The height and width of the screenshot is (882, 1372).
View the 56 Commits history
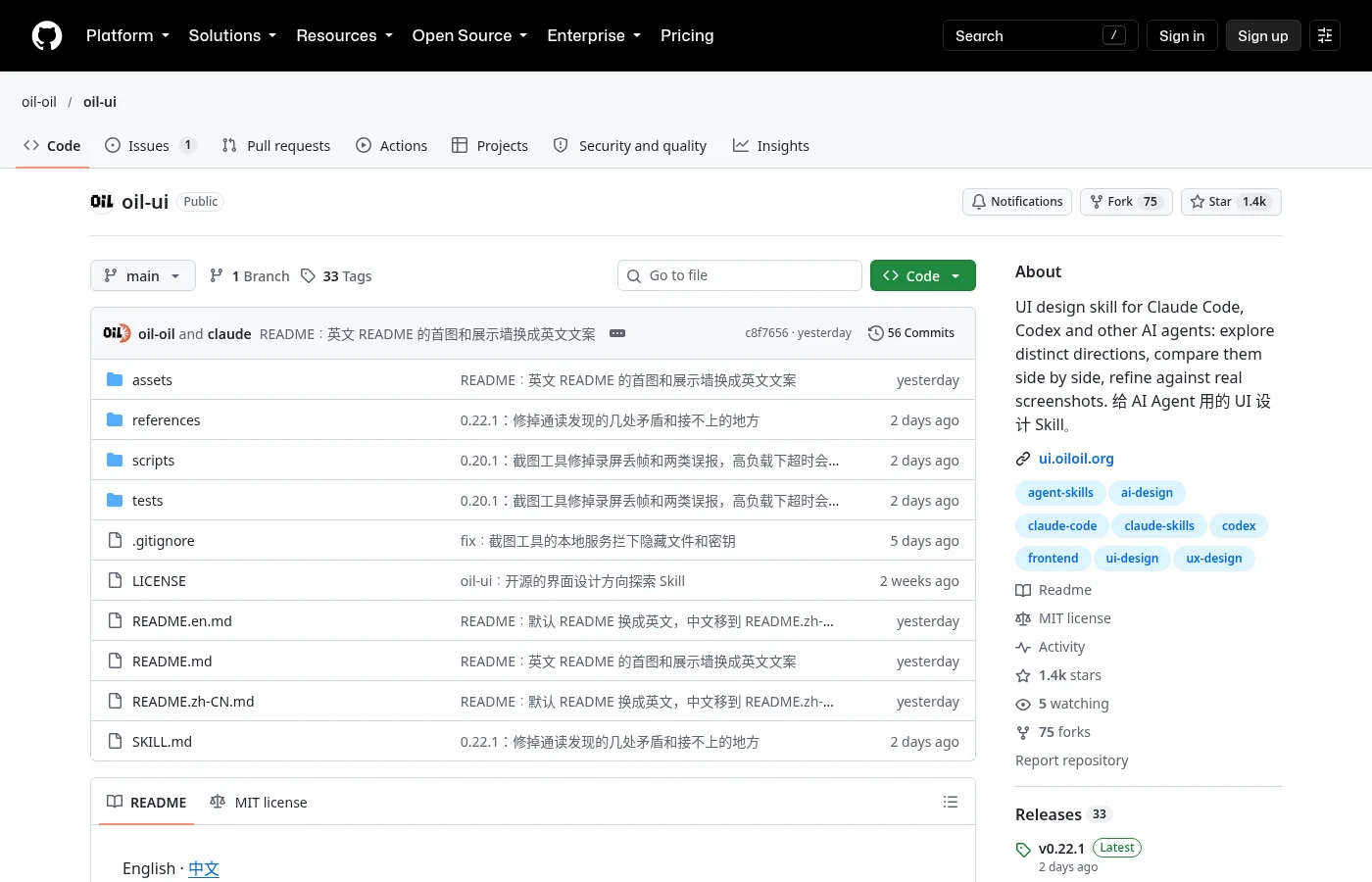tap(911, 333)
